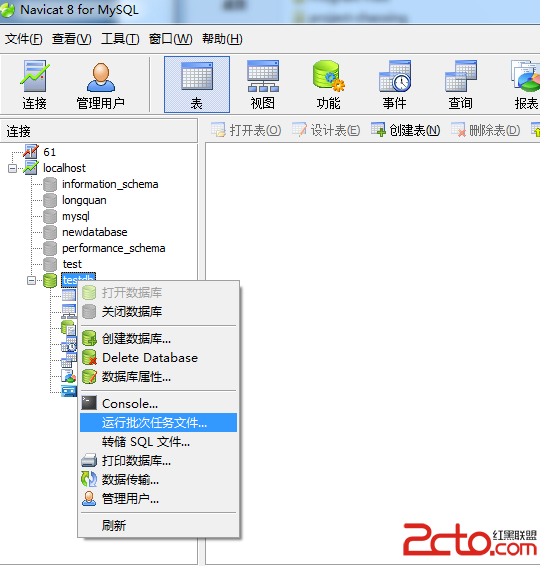
Task: Choose 转储 SQL 文件... menu entry
Action: pyautogui.click(x=158, y=442)
